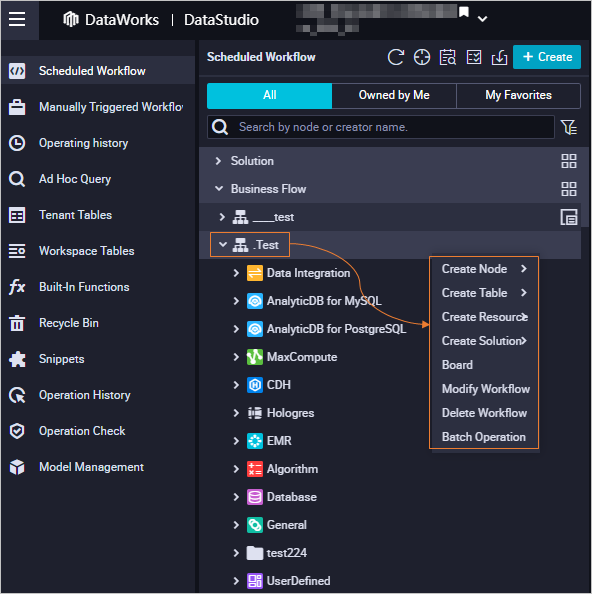The image size is (592, 594).
Task: Click the locate target icon
Action: click(422, 58)
